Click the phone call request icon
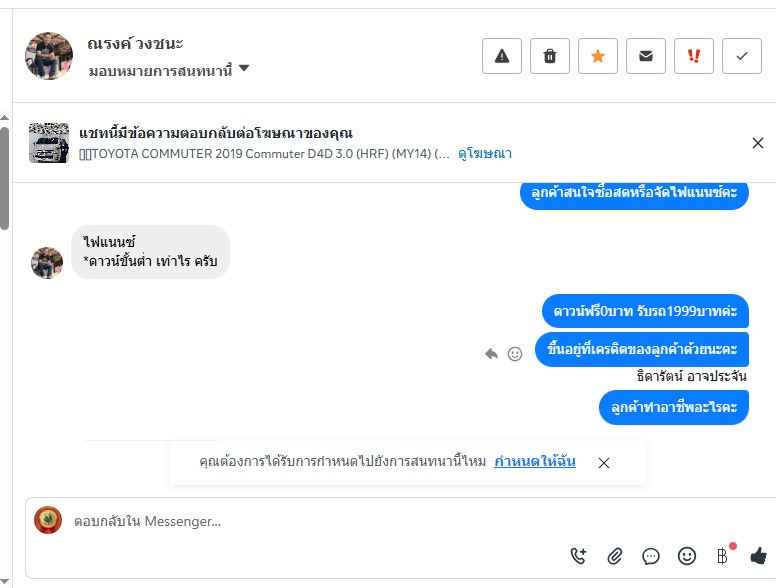Screen dimensions: 776x588 coord(579,556)
